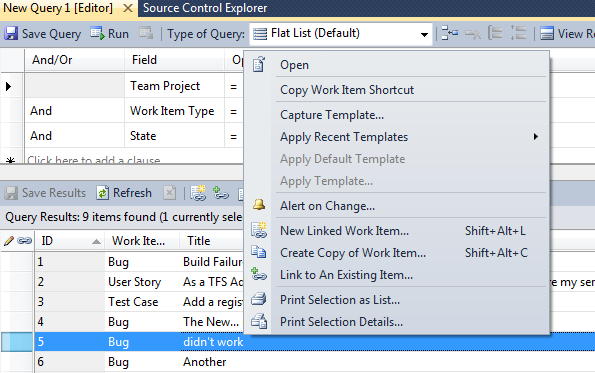This screenshot has height=373, width=595.
Task: Select Capture Template... menu entry
Action: click(x=332, y=115)
